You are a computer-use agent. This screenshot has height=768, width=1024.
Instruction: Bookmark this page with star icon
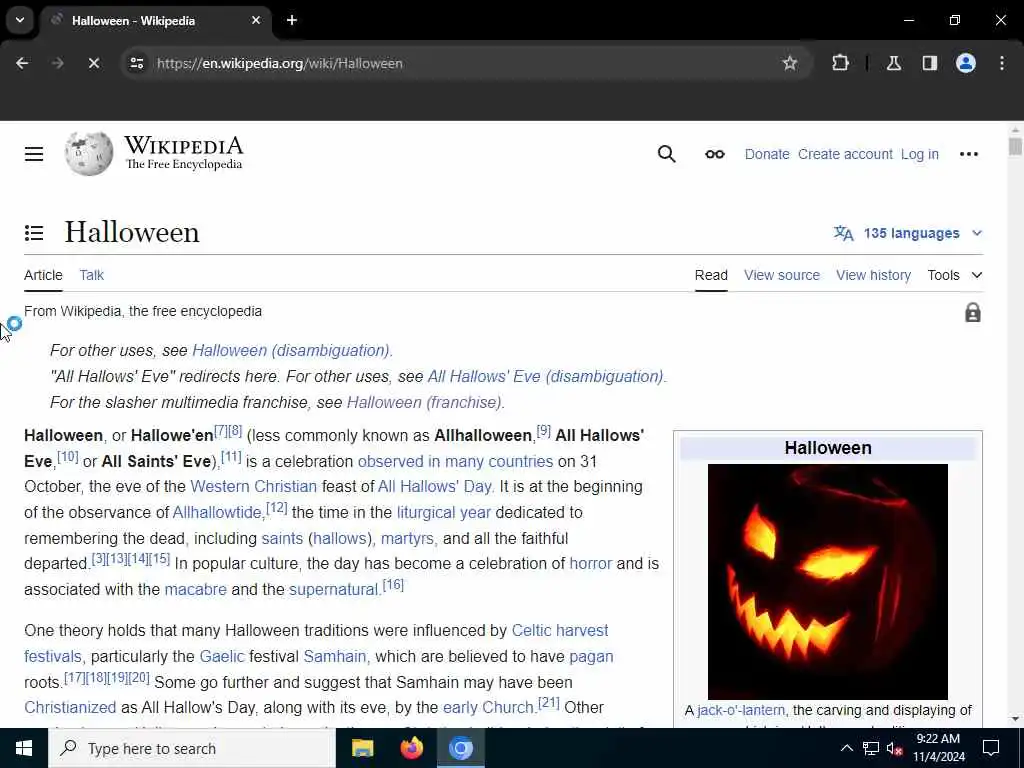[x=790, y=63]
